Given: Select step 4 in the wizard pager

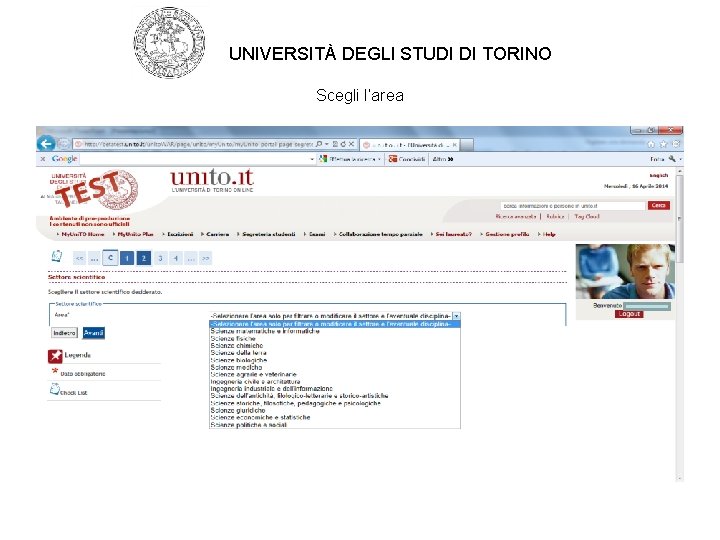Looking at the screenshot, I should 176,259.
